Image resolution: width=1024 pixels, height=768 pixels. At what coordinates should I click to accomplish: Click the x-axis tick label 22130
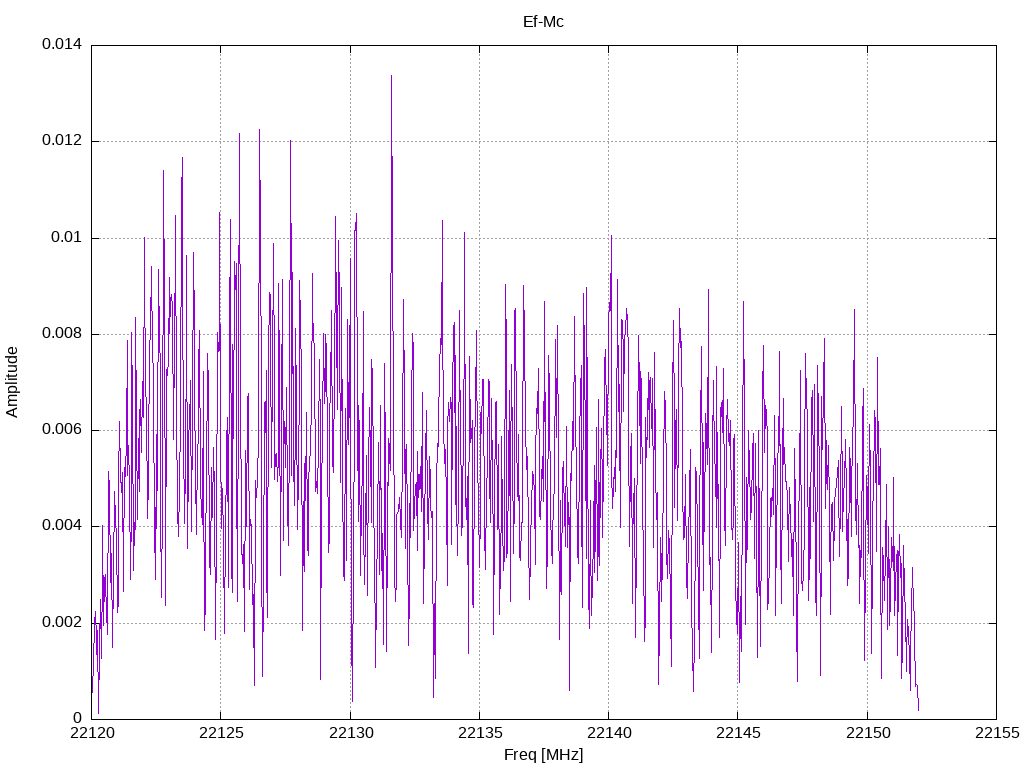tap(351, 733)
